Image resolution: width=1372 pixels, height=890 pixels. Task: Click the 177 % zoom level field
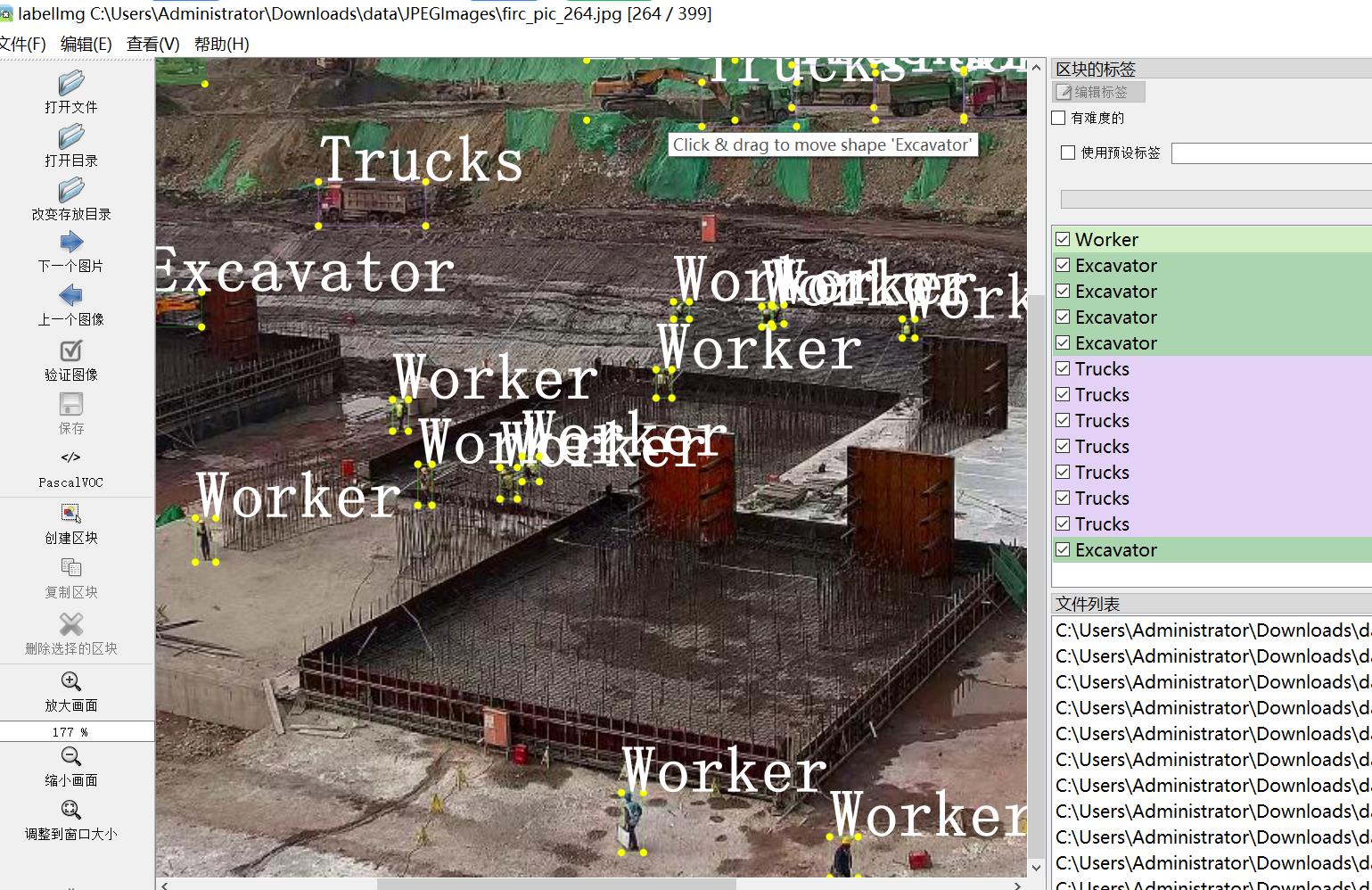tap(77, 731)
